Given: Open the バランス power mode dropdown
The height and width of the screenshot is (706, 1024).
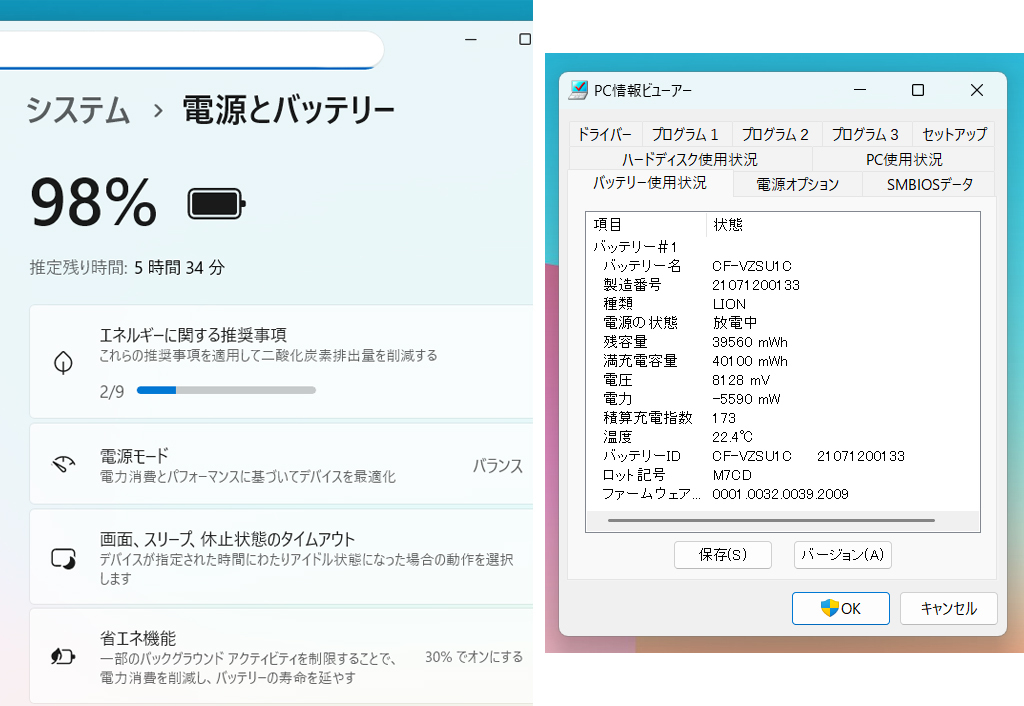Looking at the screenshot, I should (497, 465).
